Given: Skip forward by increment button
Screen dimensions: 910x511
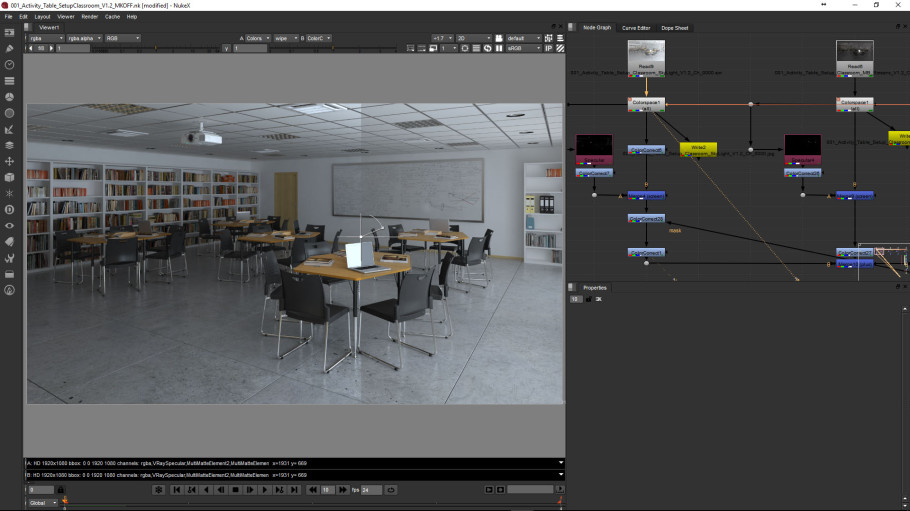Looking at the screenshot, I should coord(343,490).
